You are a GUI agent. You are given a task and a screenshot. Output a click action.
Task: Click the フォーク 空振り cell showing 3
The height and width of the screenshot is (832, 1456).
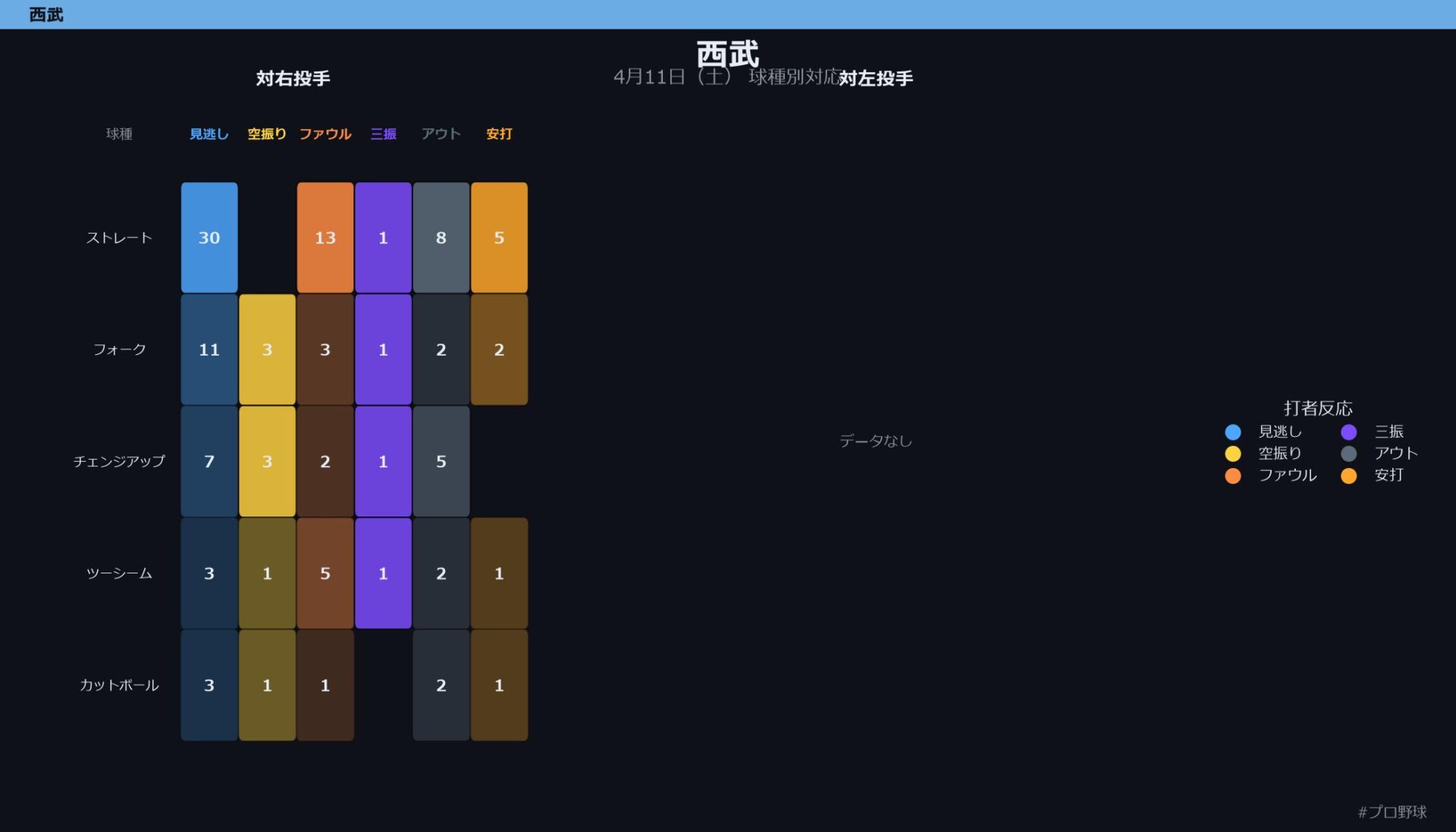click(267, 350)
